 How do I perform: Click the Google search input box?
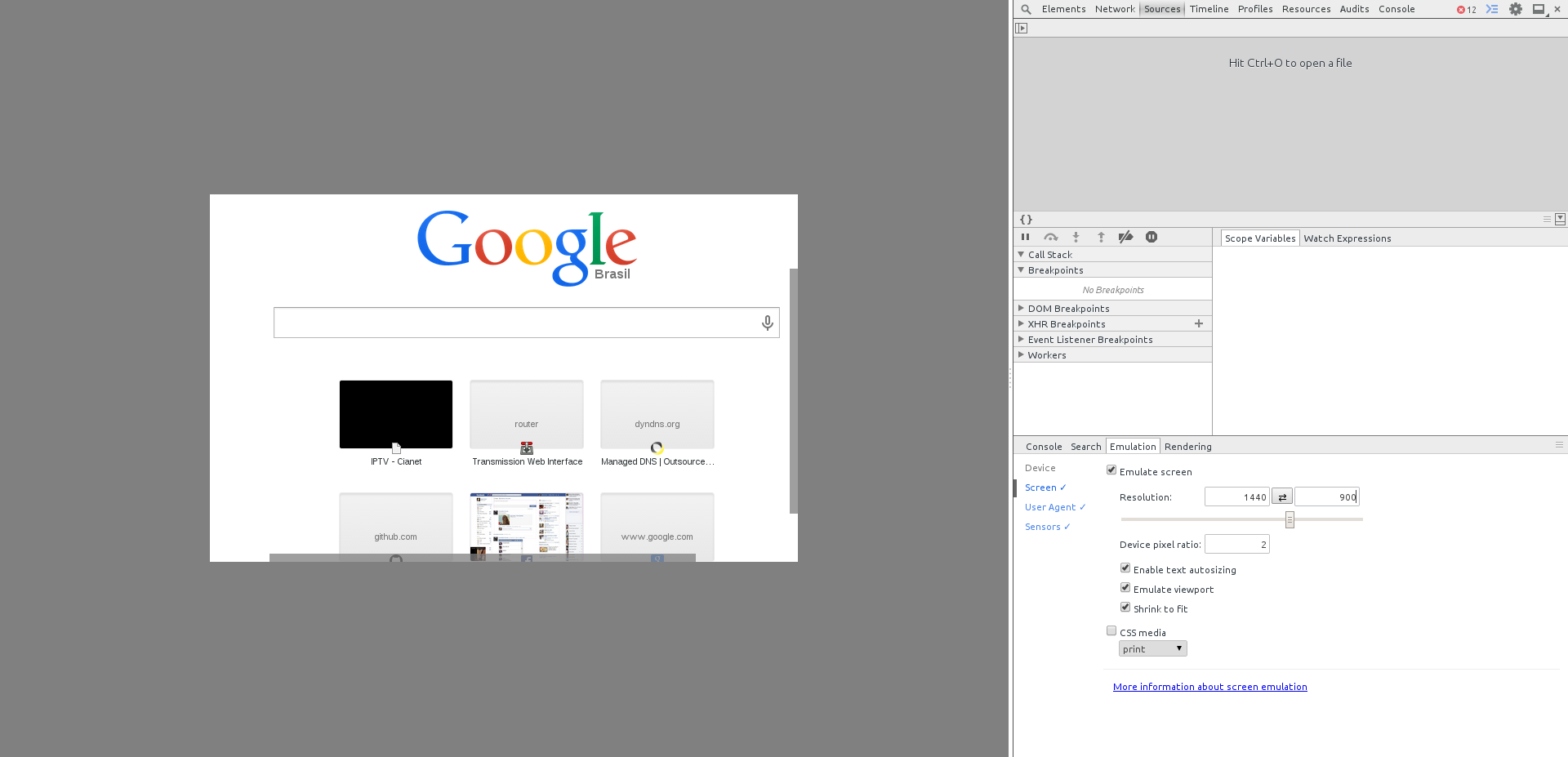pos(527,323)
